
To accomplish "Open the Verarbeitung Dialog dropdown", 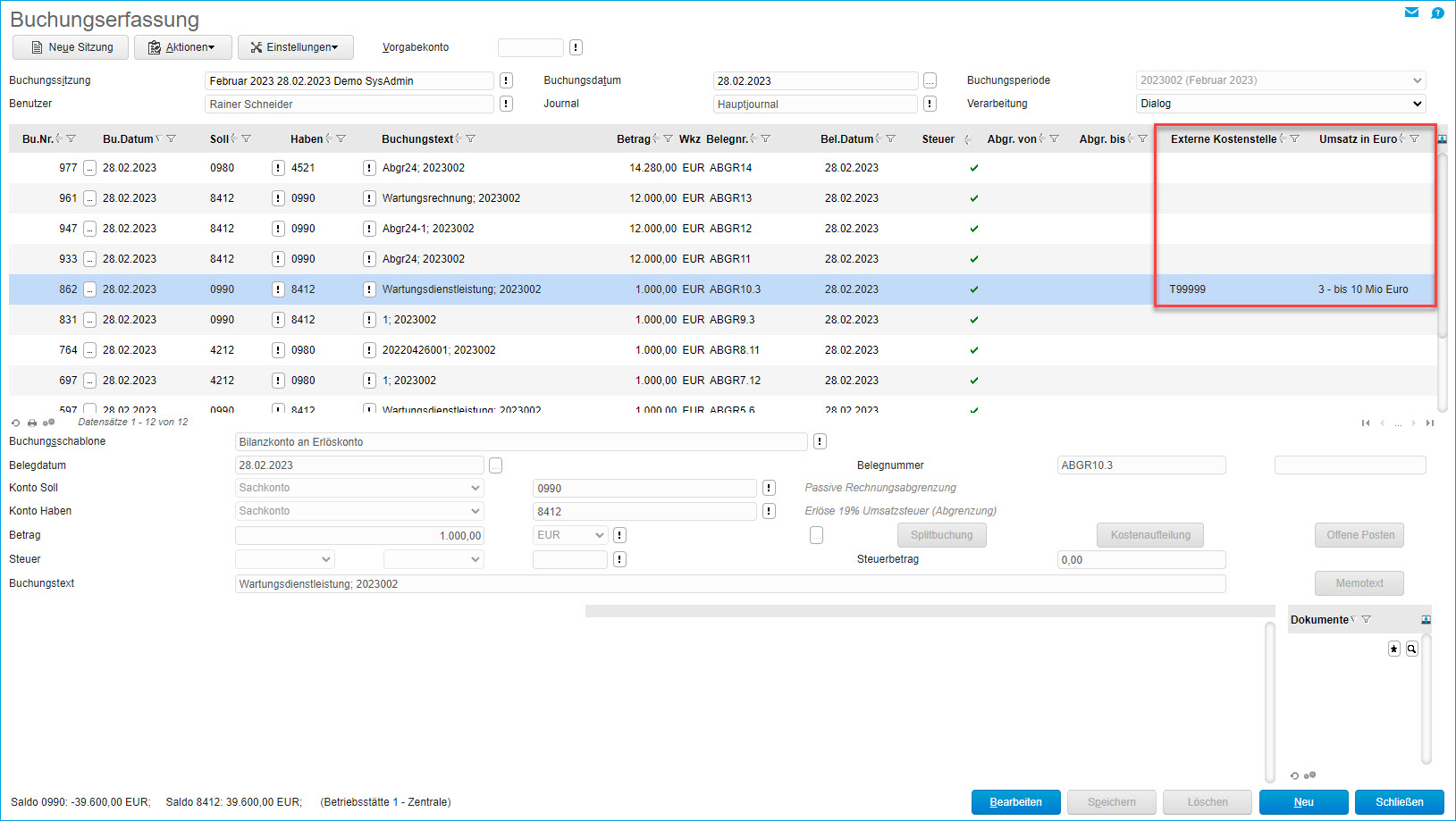I will coord(1281,104).
